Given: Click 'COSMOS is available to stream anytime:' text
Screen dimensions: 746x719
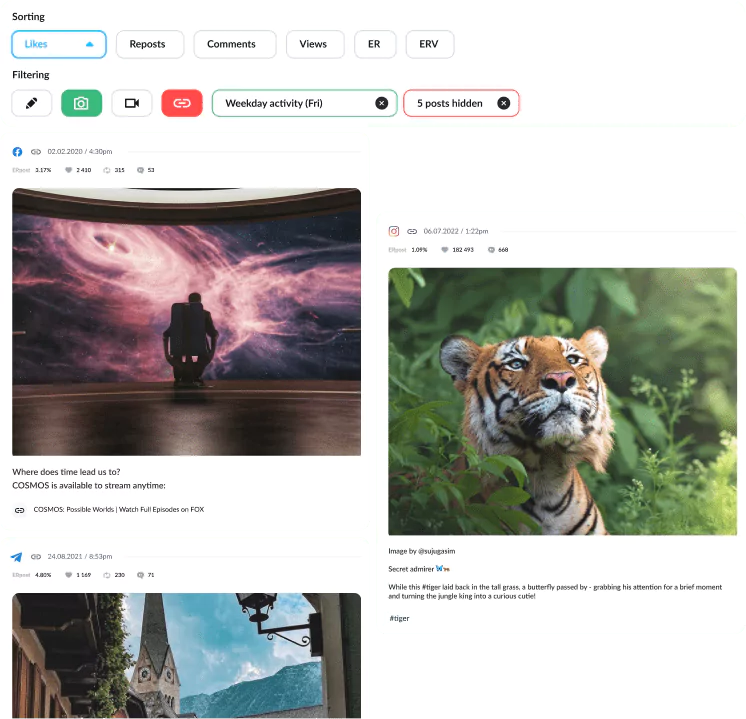Looking at the screenshot, I should coord(89,486).
